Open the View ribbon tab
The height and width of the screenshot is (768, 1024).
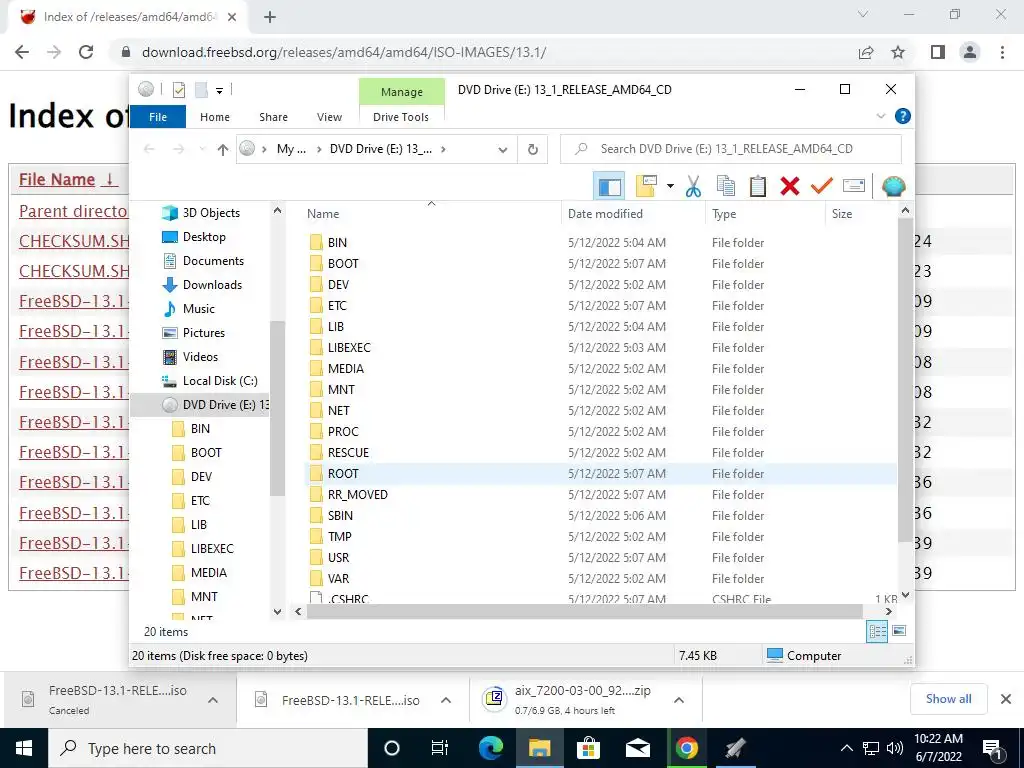[x=329, y=117]
